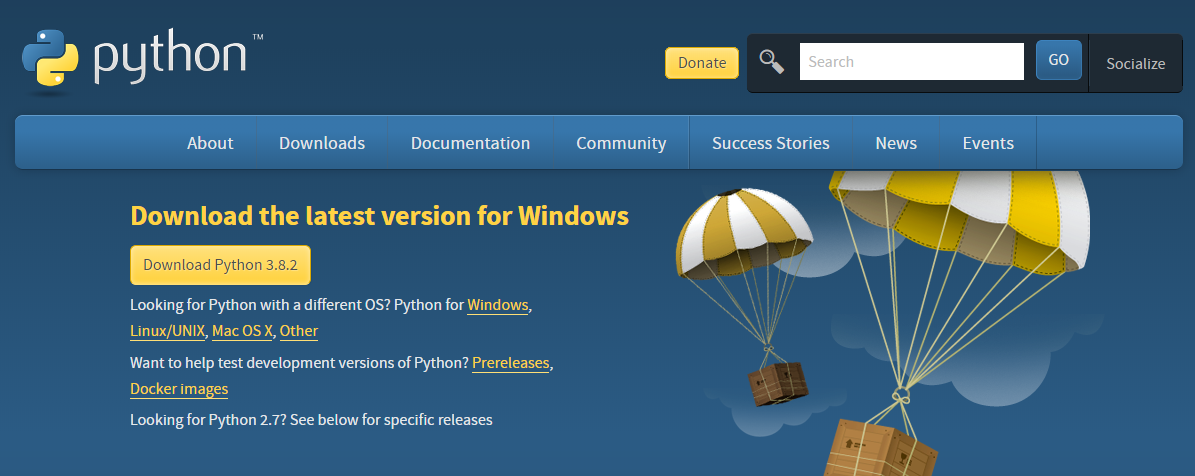Click the small striped parachute illustration
The image size is (1195, 476).
click(x=744, y=232)
